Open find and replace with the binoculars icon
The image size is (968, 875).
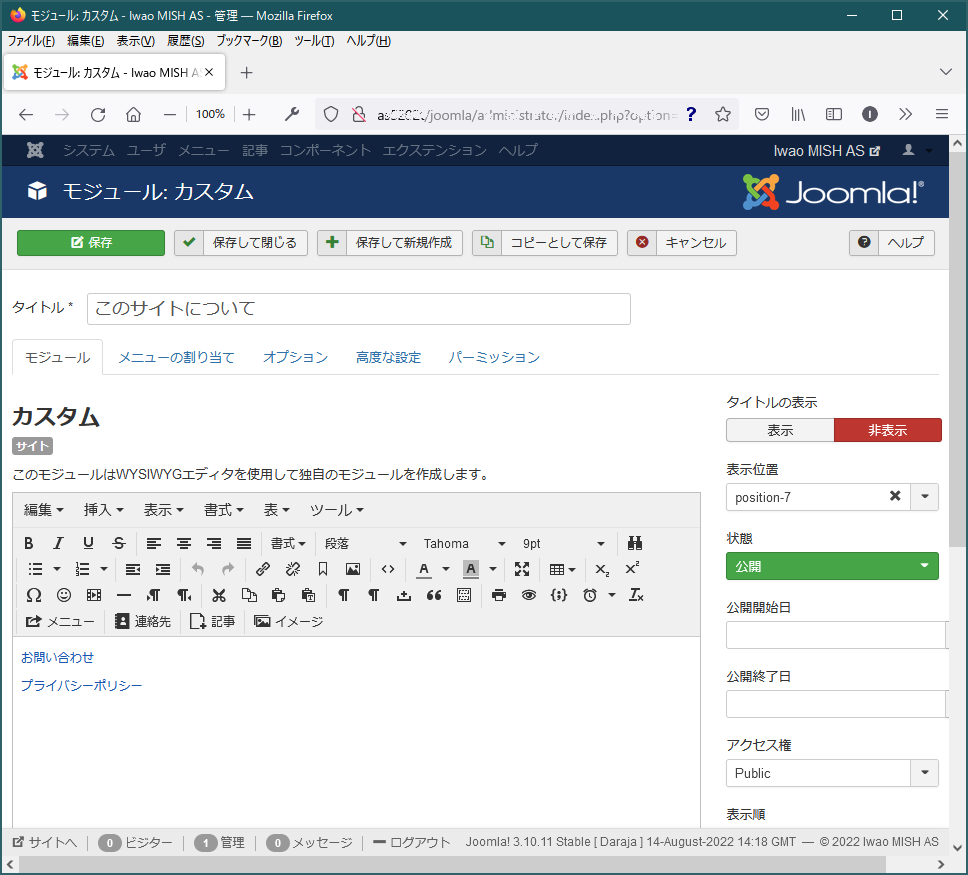tap(635, 543)
